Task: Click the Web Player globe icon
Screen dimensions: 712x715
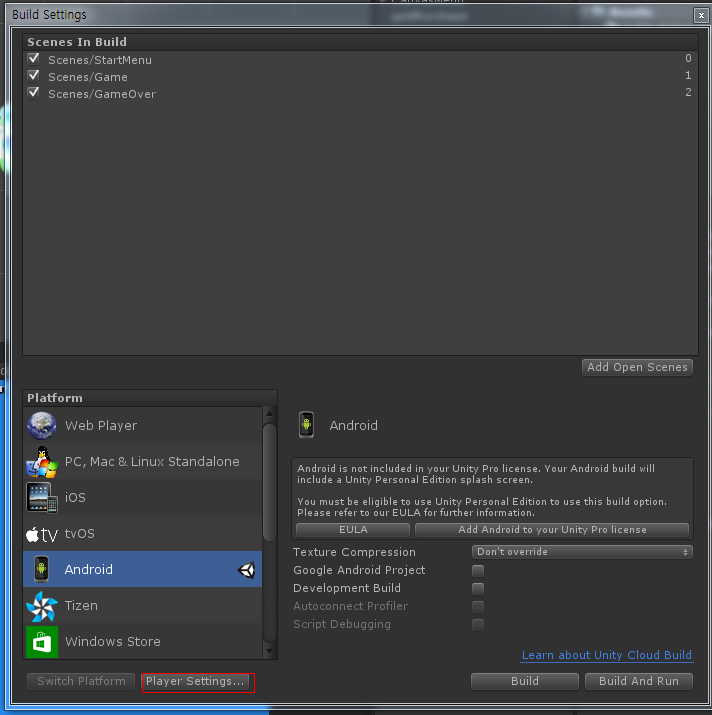Action: tap(42, 425)
